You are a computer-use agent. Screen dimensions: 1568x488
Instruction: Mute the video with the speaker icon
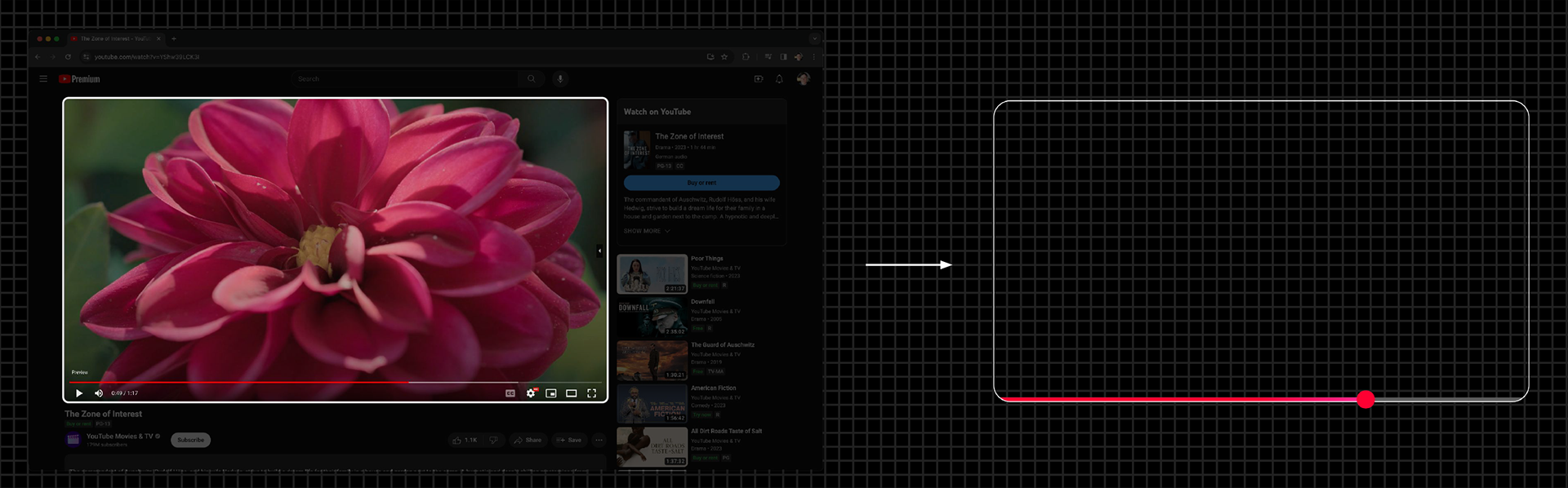(x=99, y=393)
